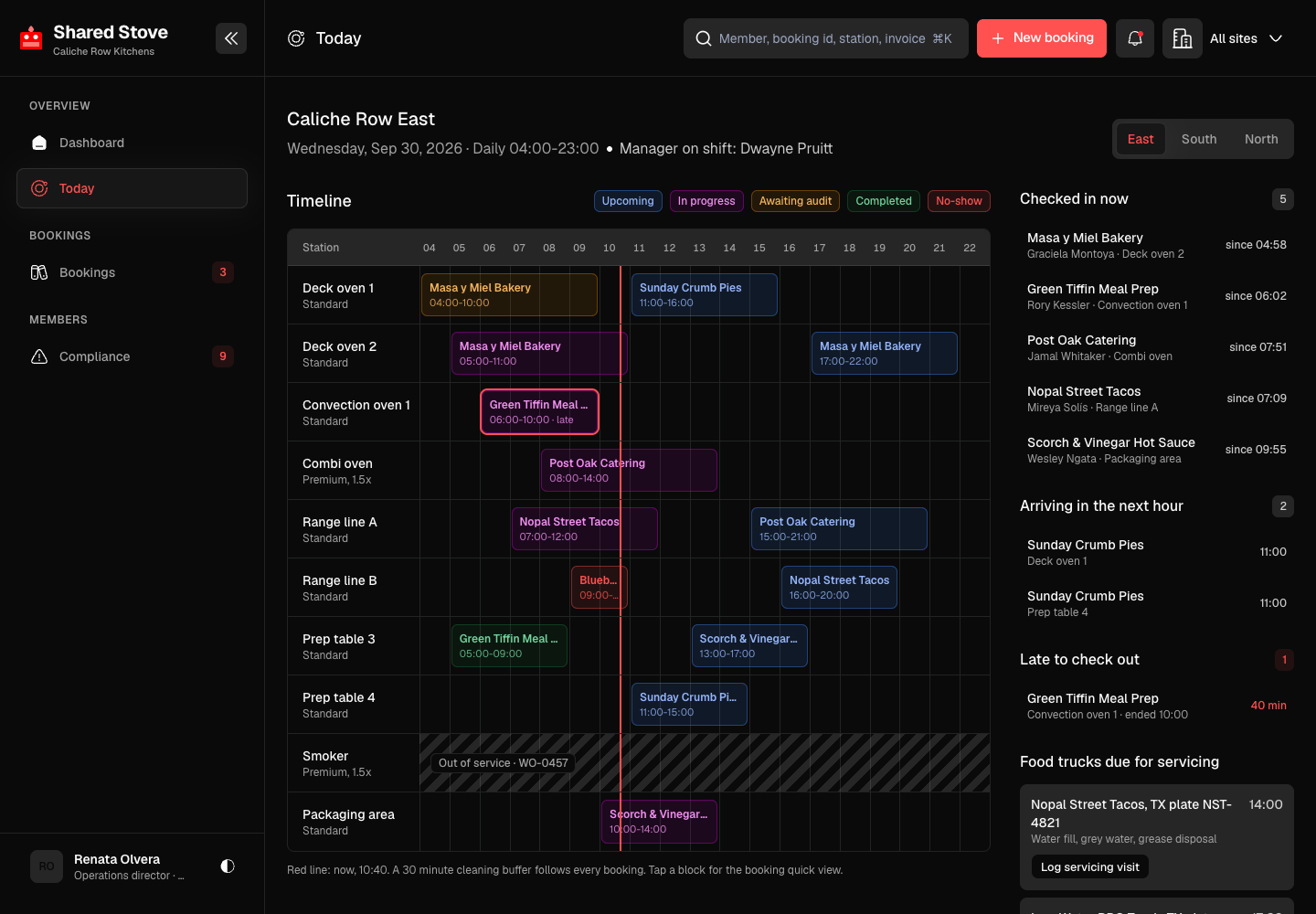The height and width of the screenshot is (914, 1316).
Task: Switch to the South site tab
Action: click(1199, 139)
